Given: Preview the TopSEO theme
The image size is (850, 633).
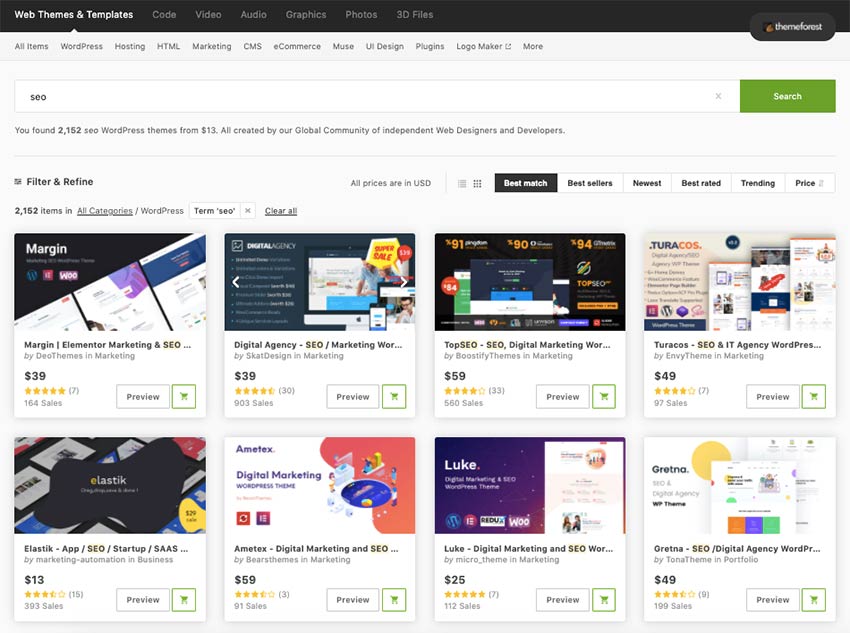Looking at the screenshot, I should [563, 397].
